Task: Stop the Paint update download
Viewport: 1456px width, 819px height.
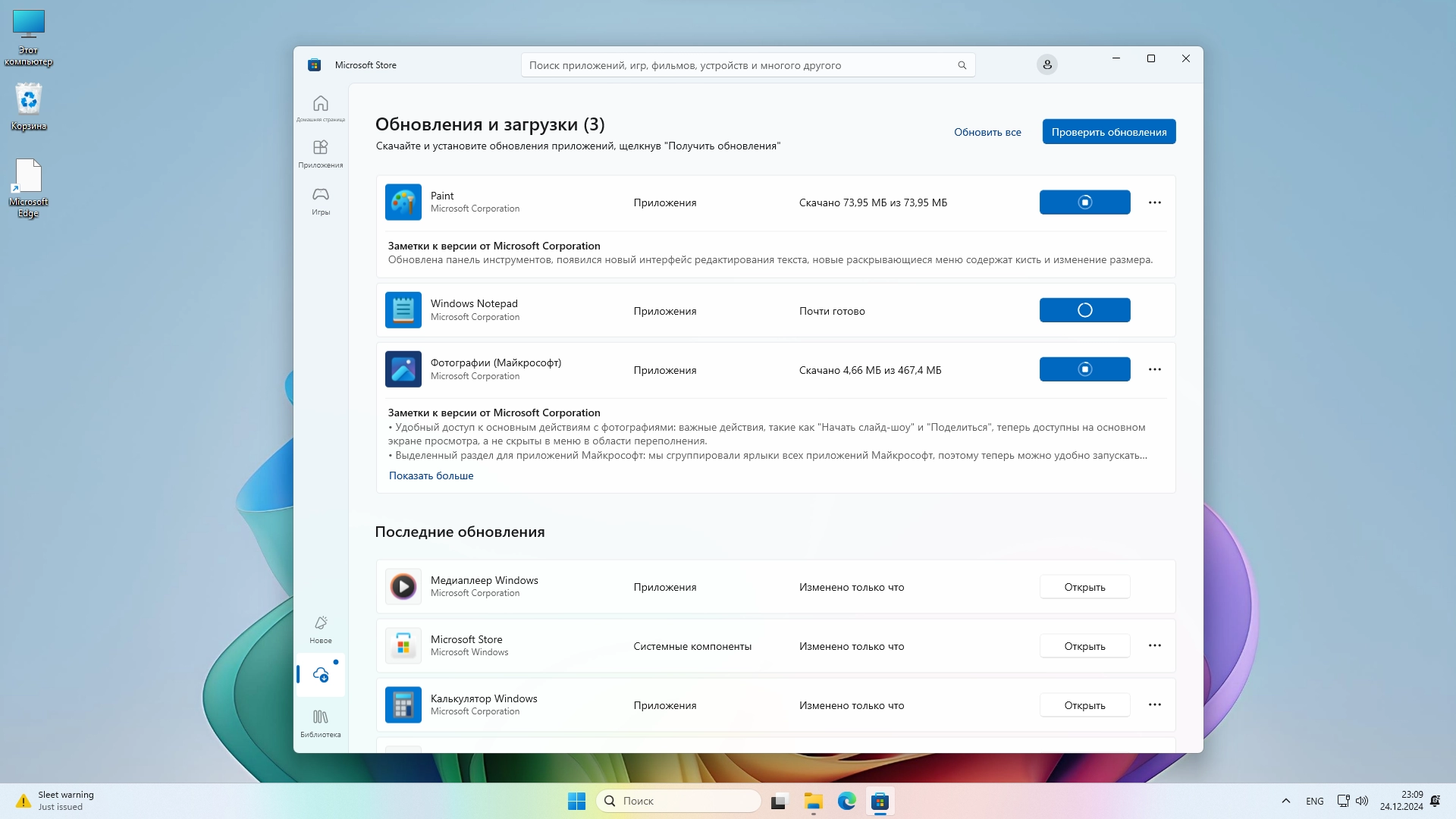Action: tap(1084, 202)
